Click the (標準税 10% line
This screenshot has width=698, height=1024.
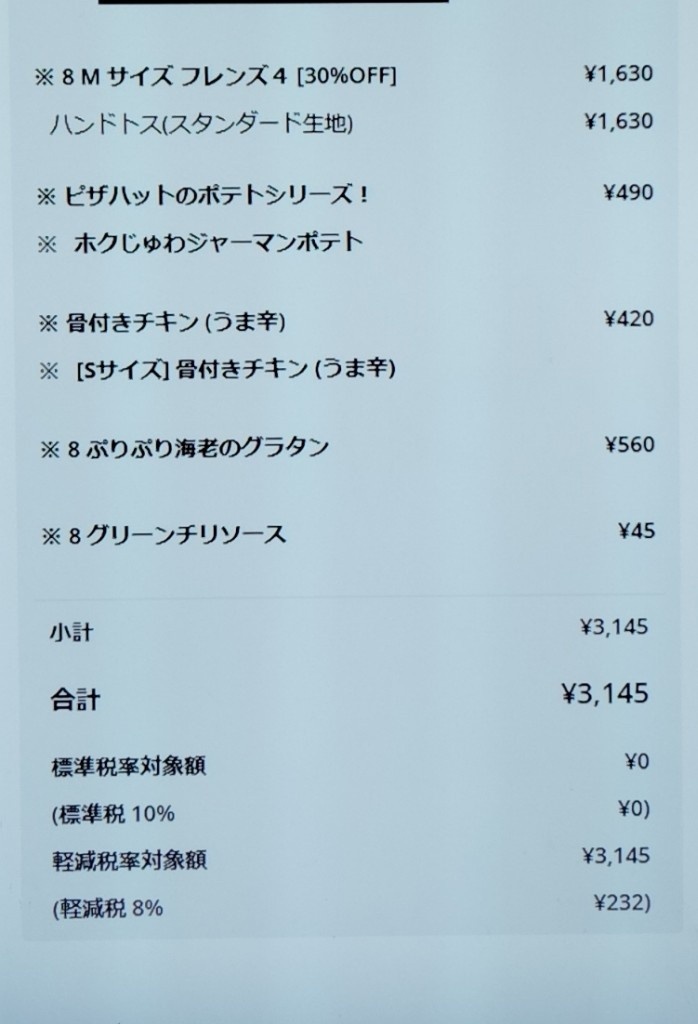[x=113, y=814]
